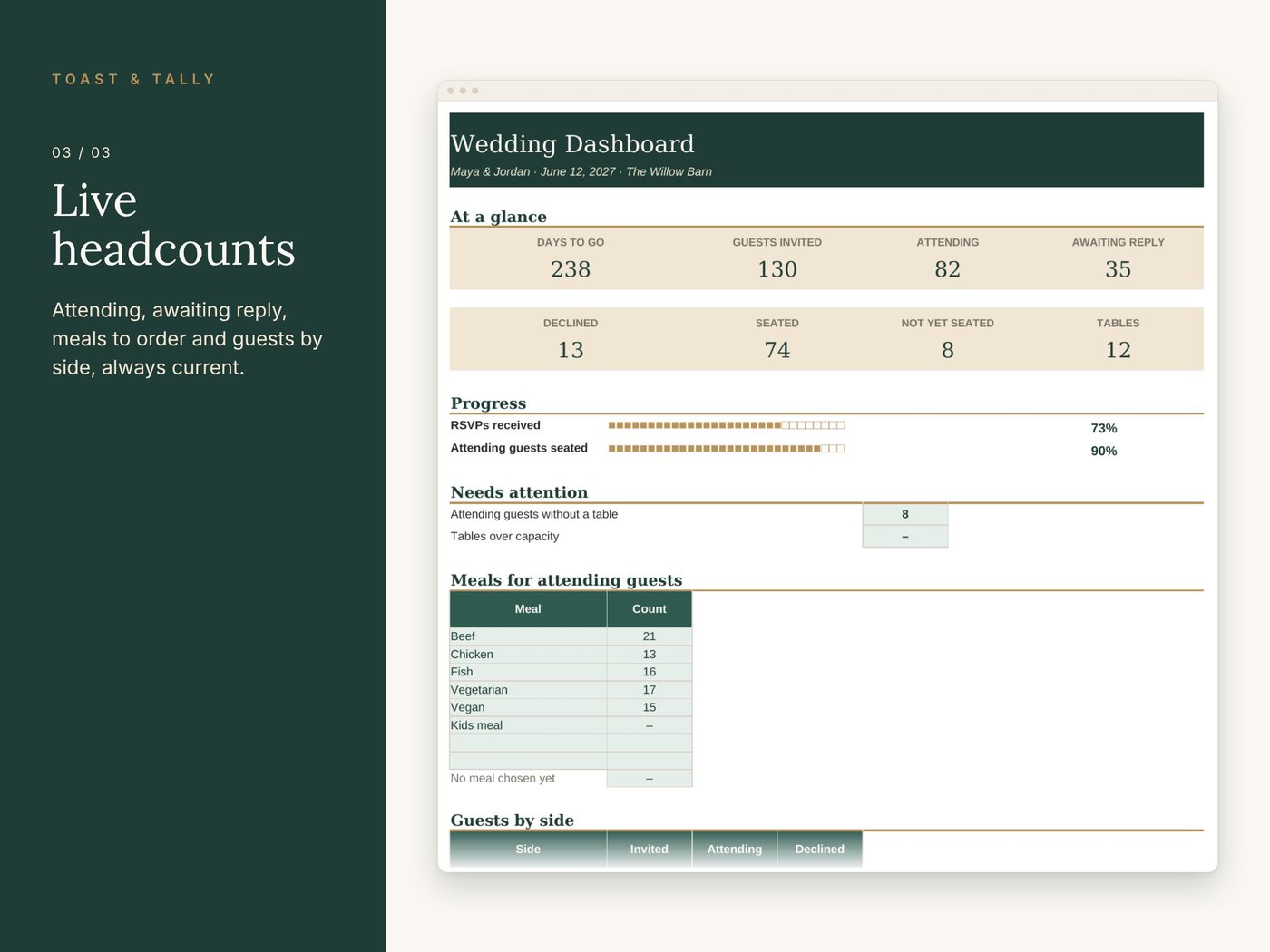The height and width of the screenshot is (952, 1270).
Task: Click the Tables over capacity value cell
Action: 905,537
